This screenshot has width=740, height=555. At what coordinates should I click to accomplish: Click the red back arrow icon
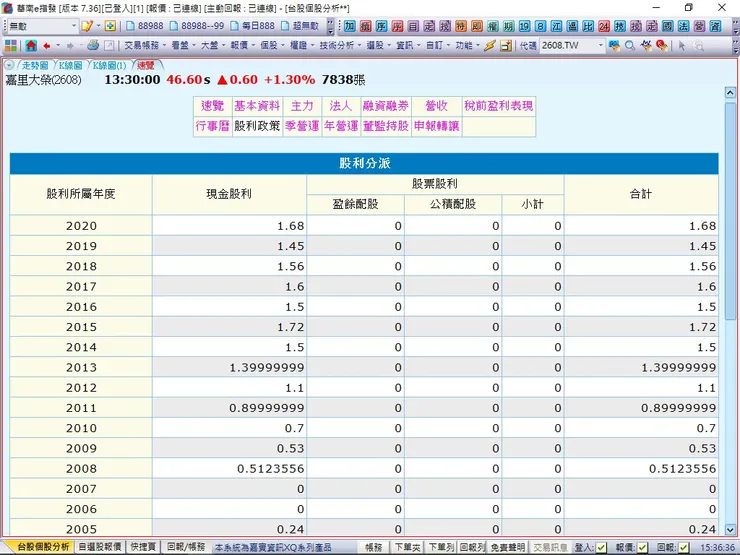[x=47, y=46]
